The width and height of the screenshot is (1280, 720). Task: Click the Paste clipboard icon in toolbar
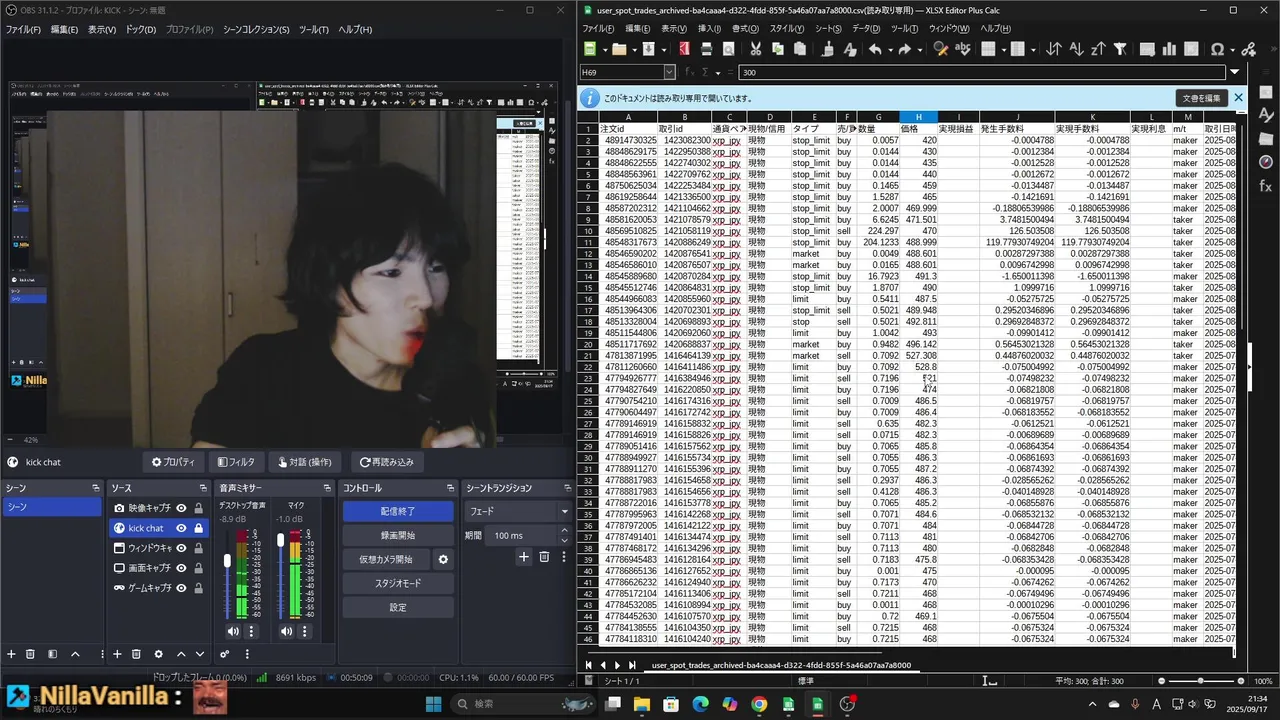coord(800,49)
